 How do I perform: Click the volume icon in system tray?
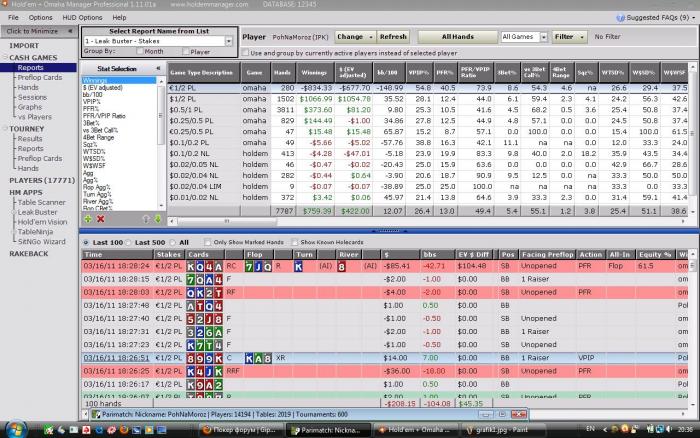pyautogui.click(x=669, y=429)
